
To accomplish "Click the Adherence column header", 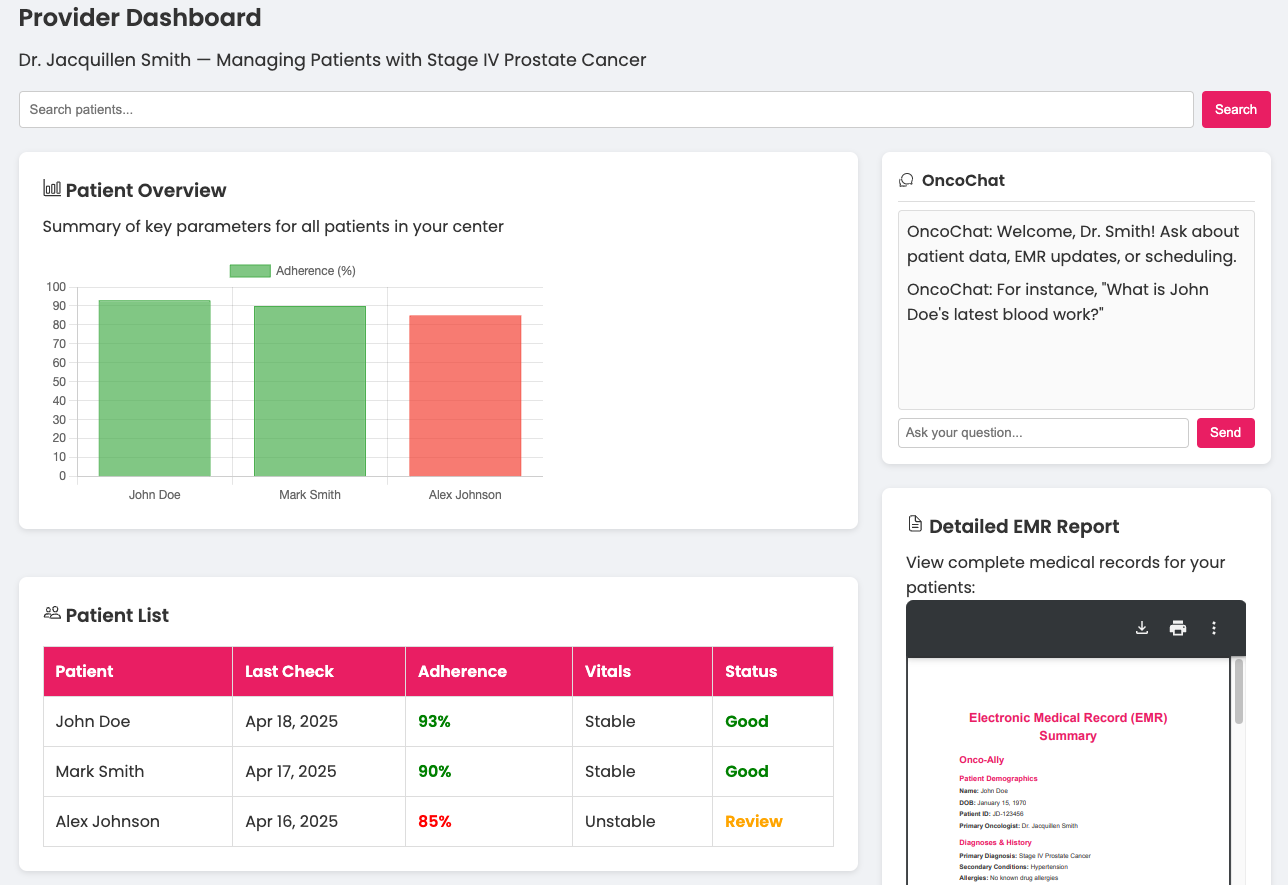I will 489,671.
